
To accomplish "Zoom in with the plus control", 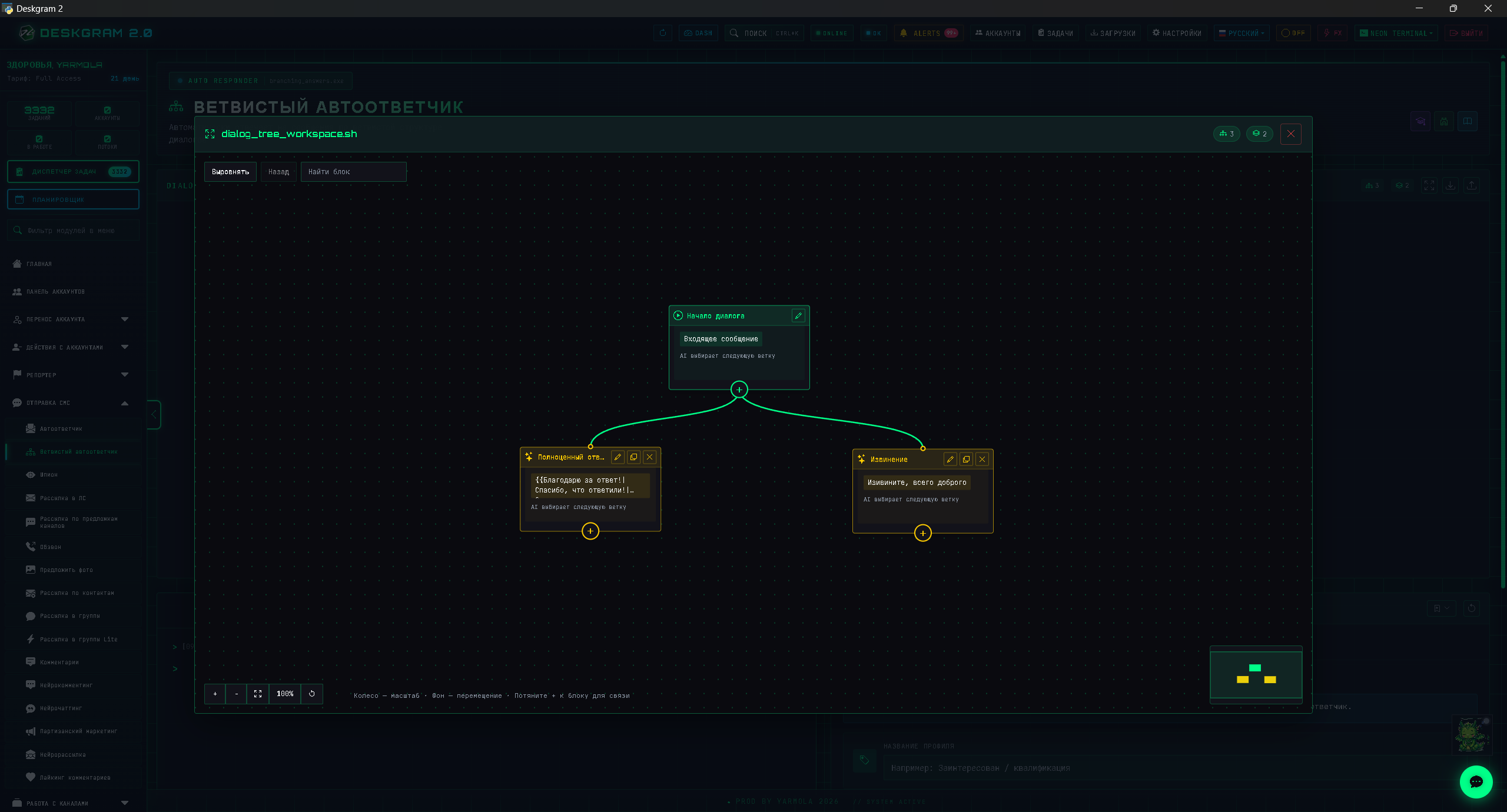I will 215,694.
